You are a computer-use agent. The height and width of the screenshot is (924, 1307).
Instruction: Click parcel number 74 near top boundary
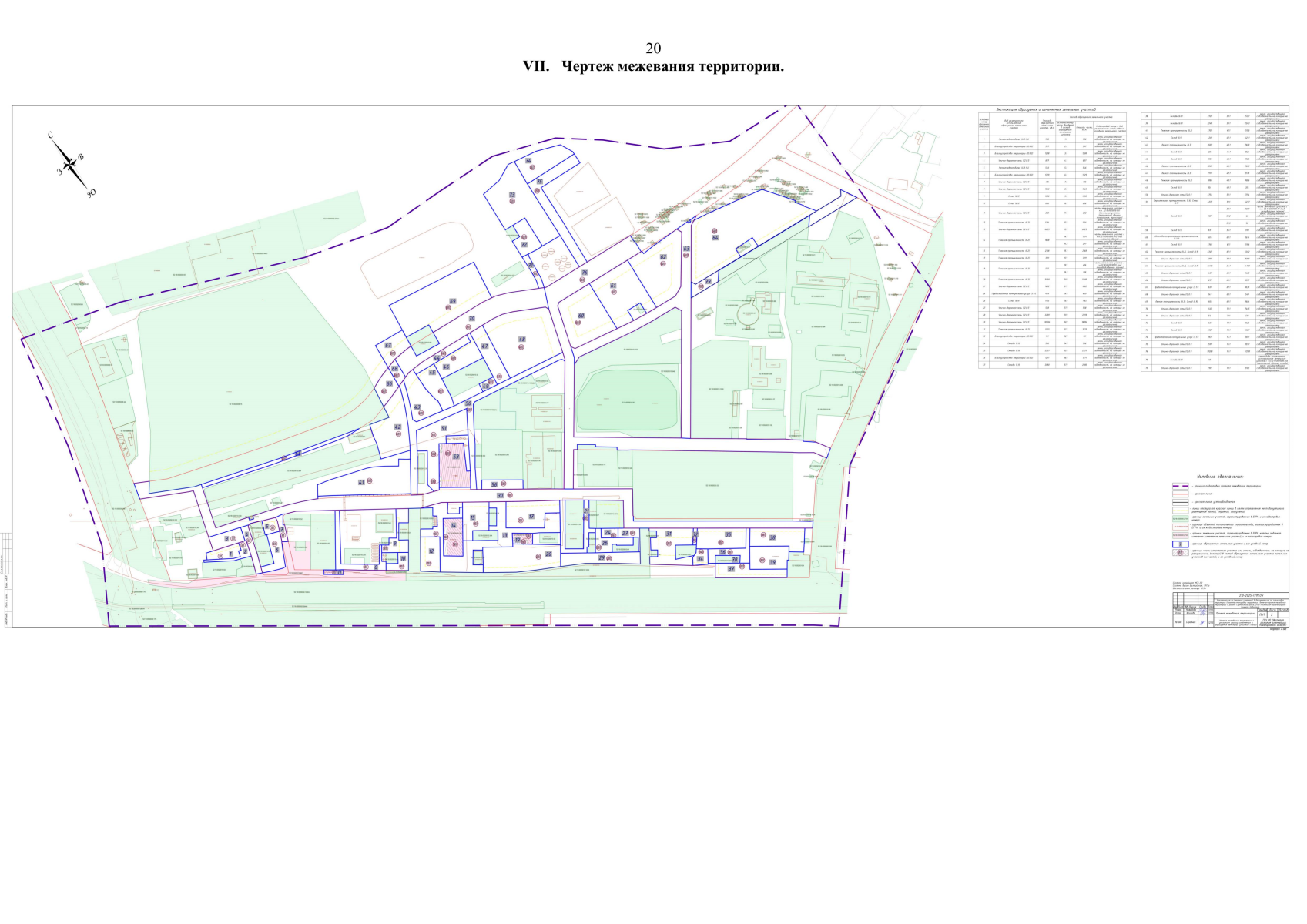[x=528, y=161]
